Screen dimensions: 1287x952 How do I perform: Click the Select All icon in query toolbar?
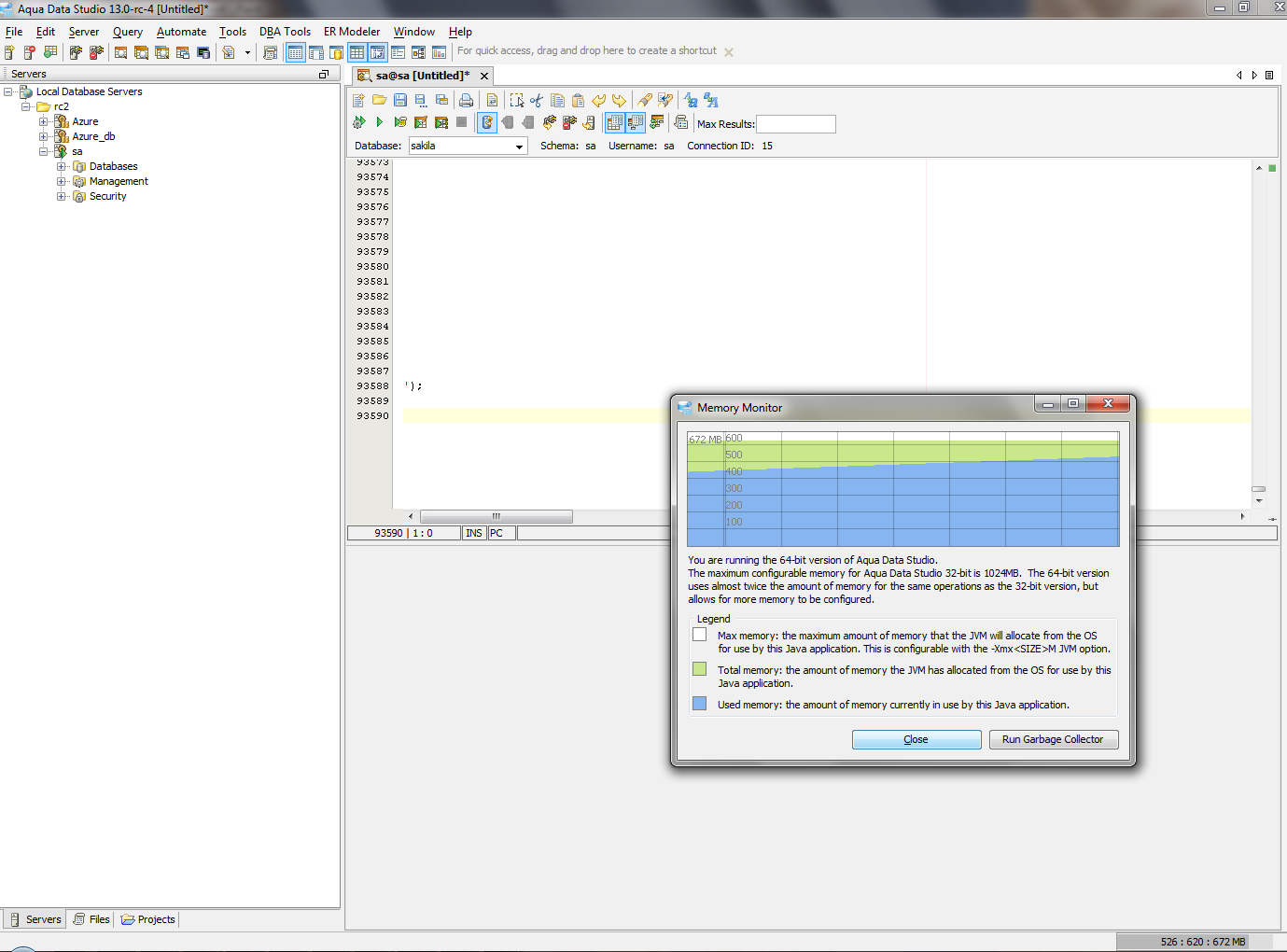516,100
